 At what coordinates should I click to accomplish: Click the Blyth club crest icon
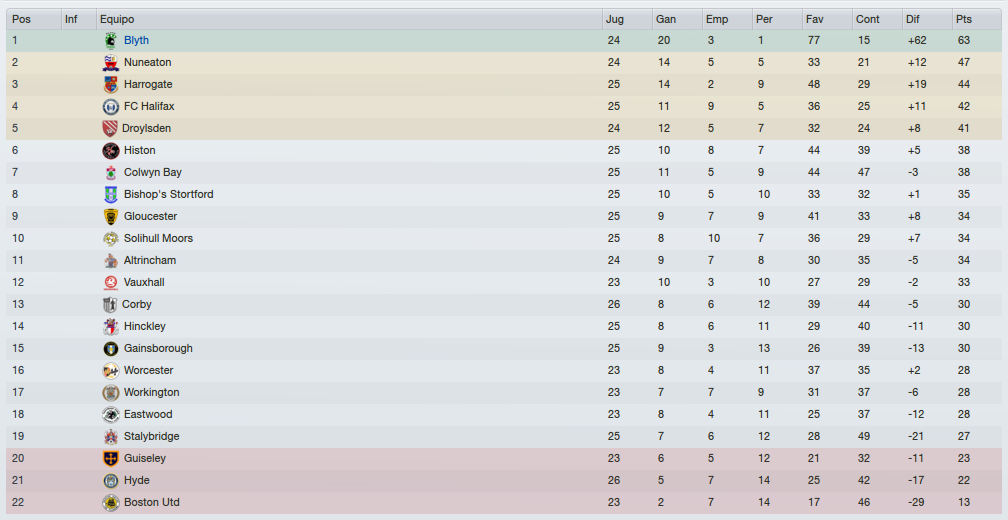coord(111,40)
